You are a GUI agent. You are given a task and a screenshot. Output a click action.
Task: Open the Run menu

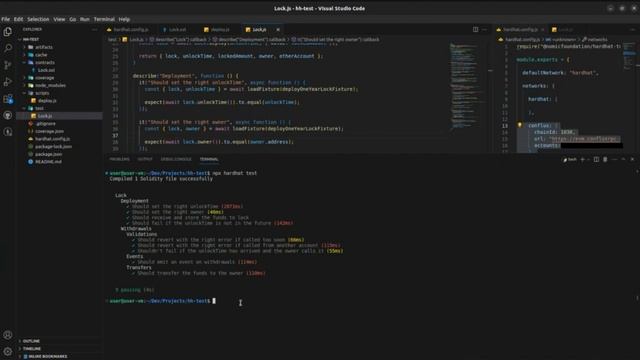click(x=84, y=19)
